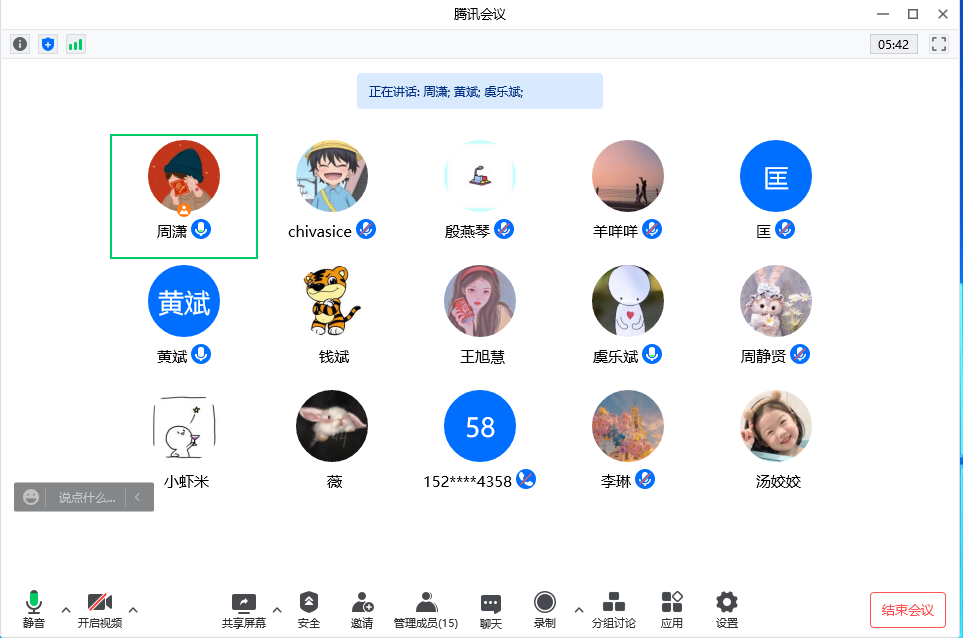Screen dimensions: 963x638
Task: Select chivasice's cartoon avatar
Action: pyautogui.click(x=332, y=176)
